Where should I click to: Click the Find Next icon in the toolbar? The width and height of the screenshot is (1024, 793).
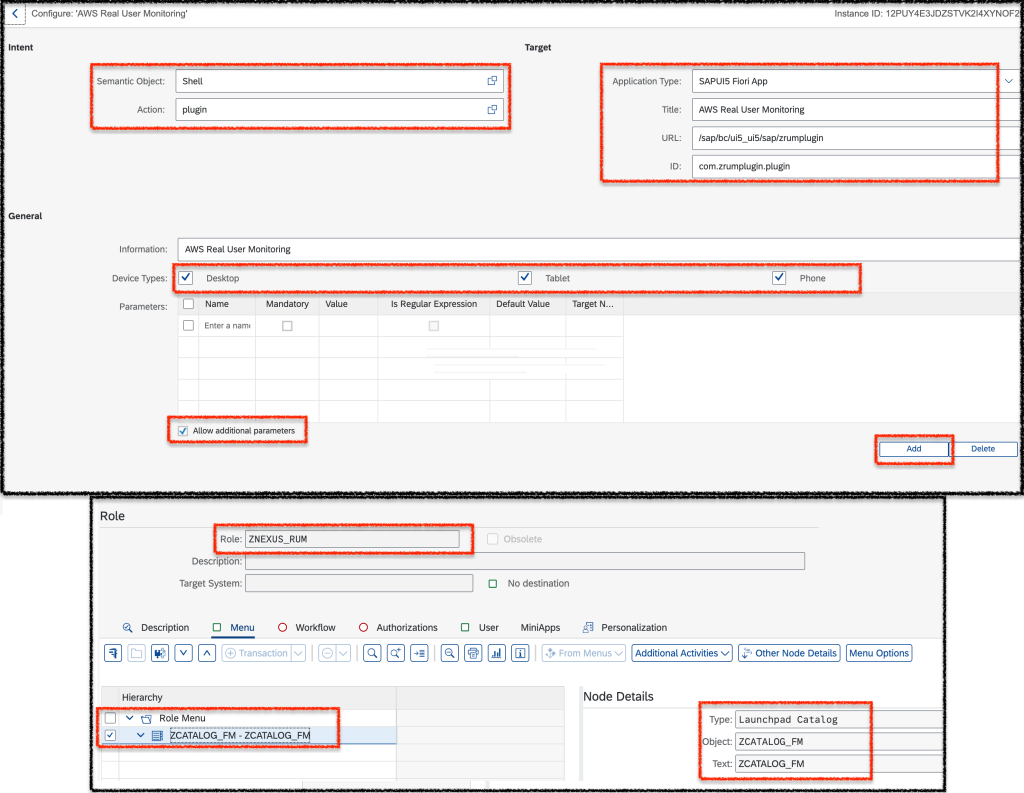pyautogui.click(x=398, y=653)
